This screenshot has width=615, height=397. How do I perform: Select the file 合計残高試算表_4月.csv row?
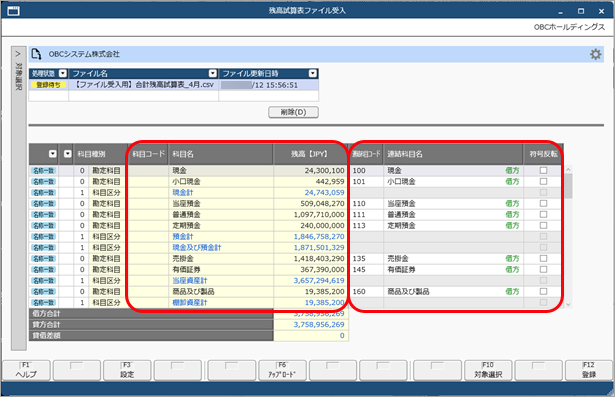173,85
